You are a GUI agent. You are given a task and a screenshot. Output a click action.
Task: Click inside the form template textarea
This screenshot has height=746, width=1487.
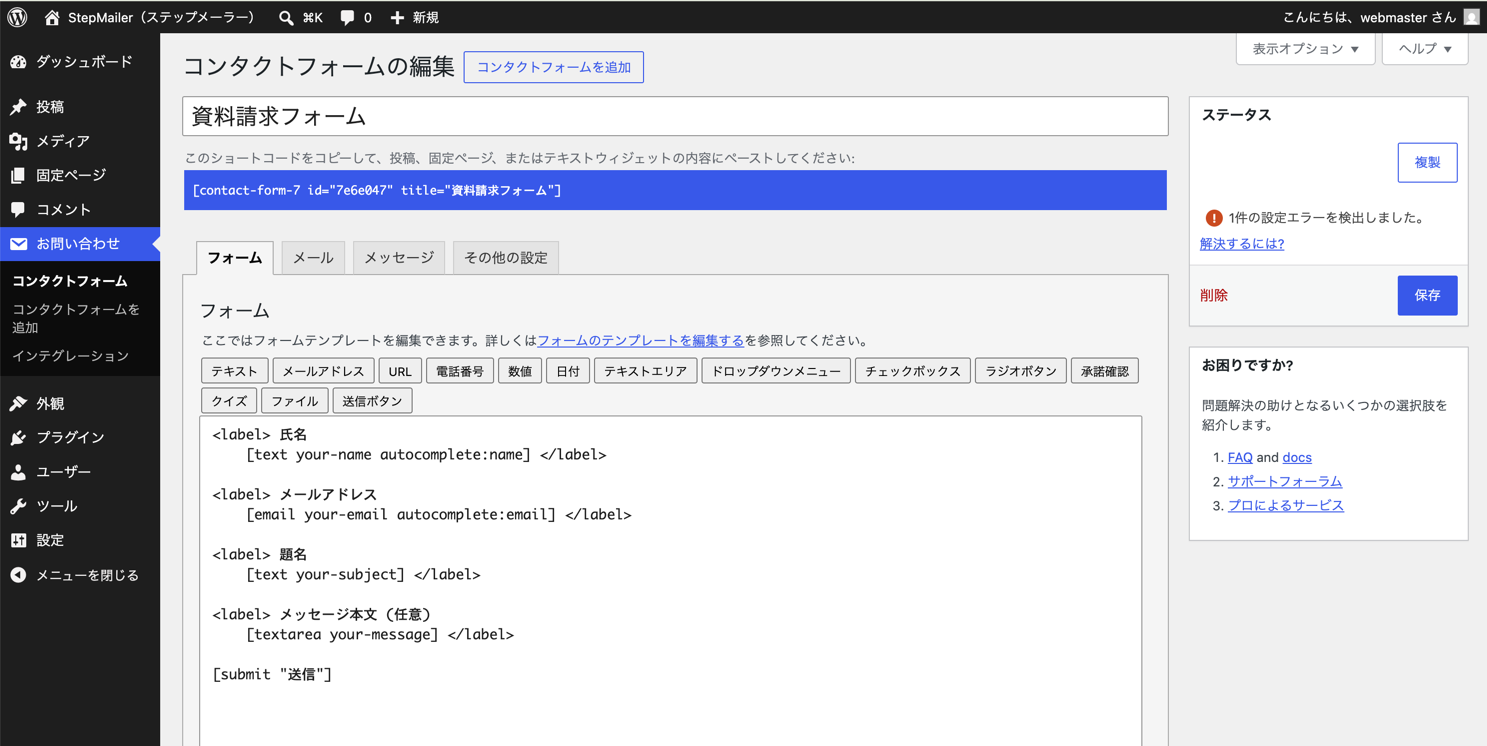[x=670, y=580]
